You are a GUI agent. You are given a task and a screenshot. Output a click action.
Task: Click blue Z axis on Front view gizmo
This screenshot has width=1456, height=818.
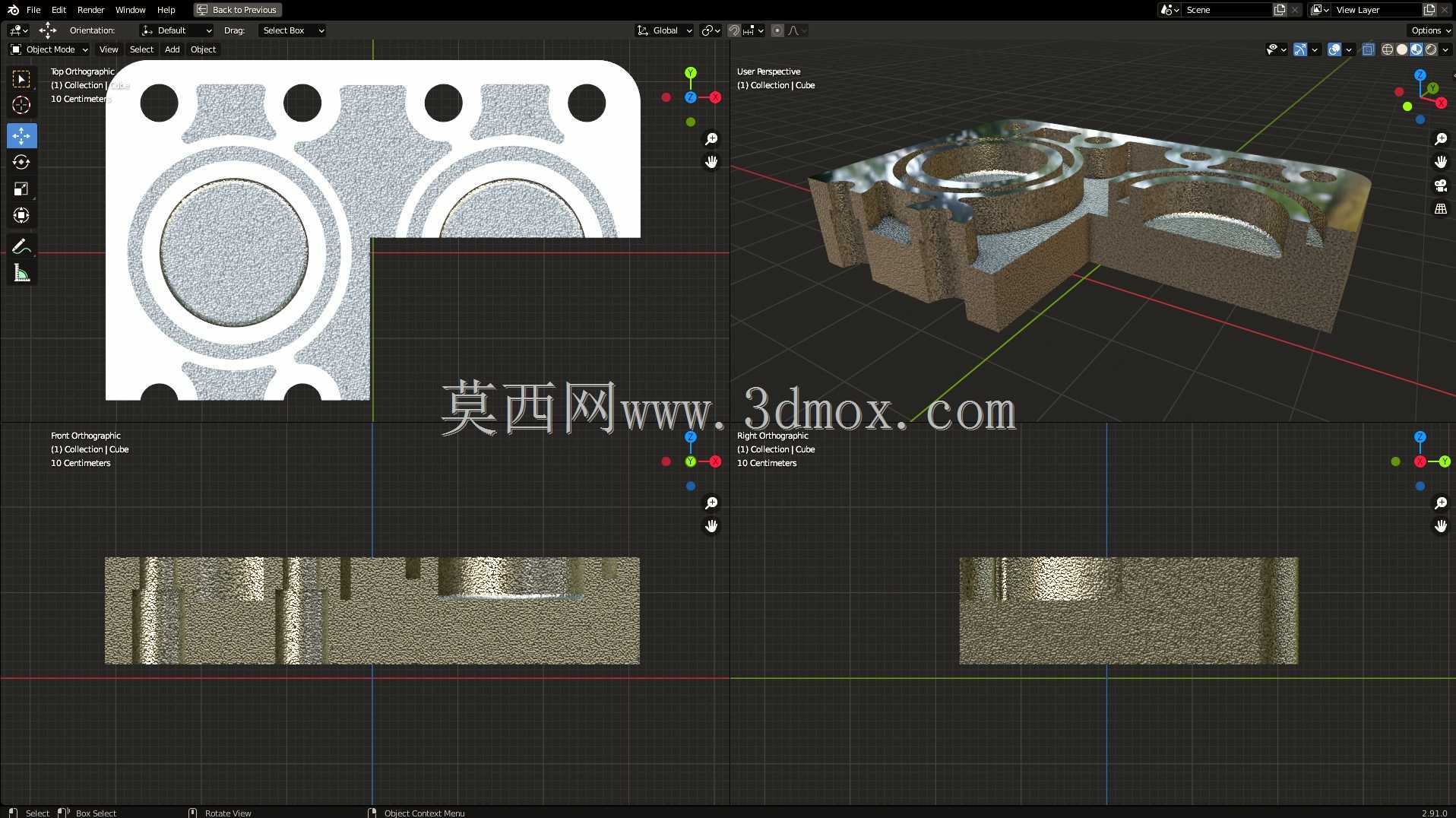click(x=690, y=437)
